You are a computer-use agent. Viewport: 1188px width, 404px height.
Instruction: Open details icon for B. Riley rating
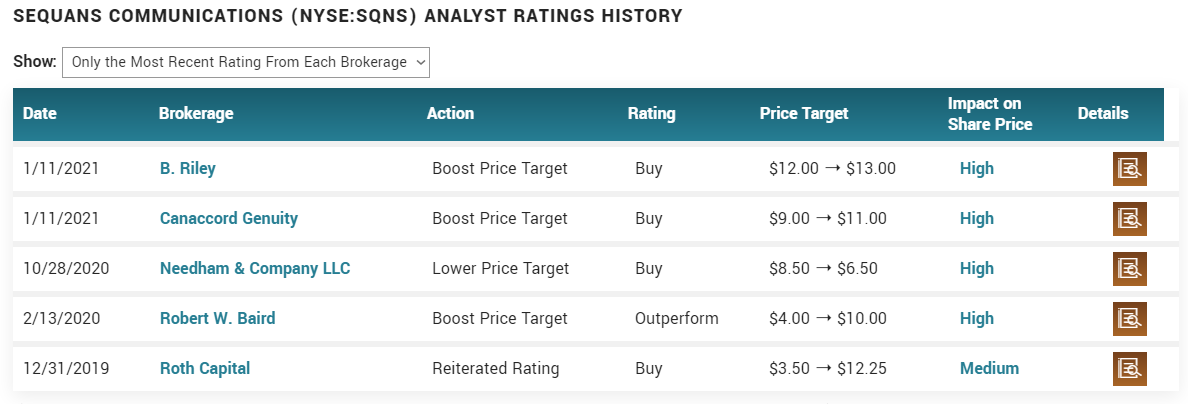click(1129, 169)
